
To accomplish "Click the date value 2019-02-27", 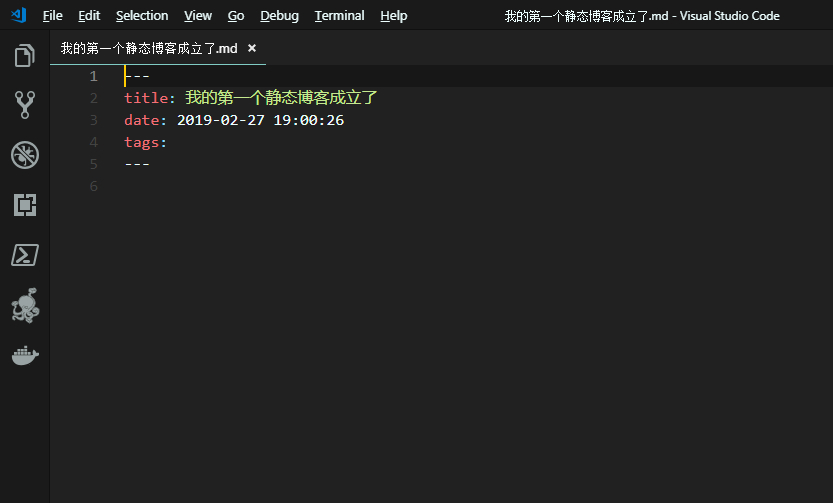I will [220, 120].
